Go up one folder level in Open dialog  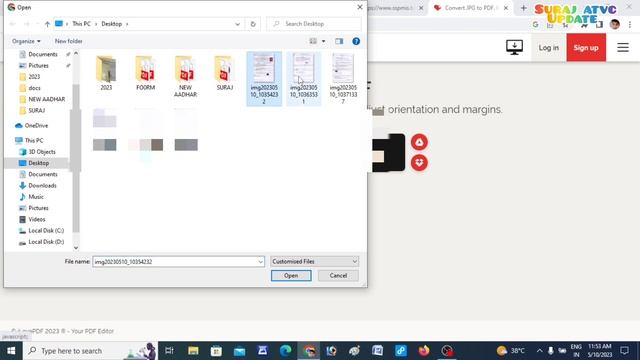(47, 24)
